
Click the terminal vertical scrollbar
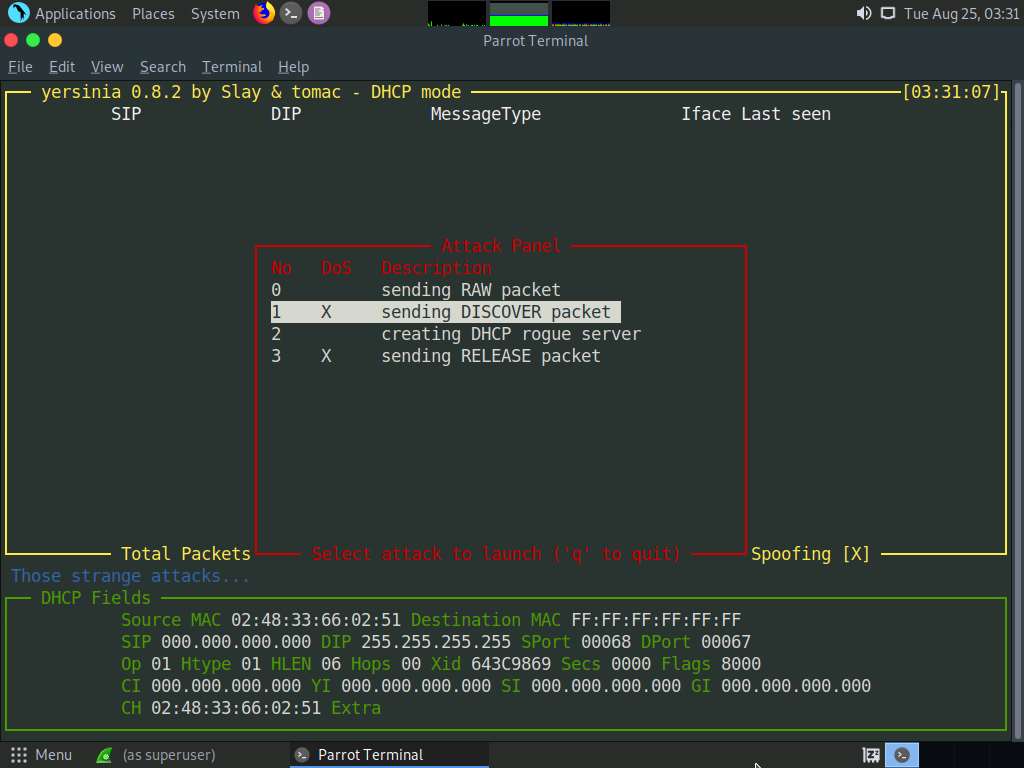[x=1017, y=408]
